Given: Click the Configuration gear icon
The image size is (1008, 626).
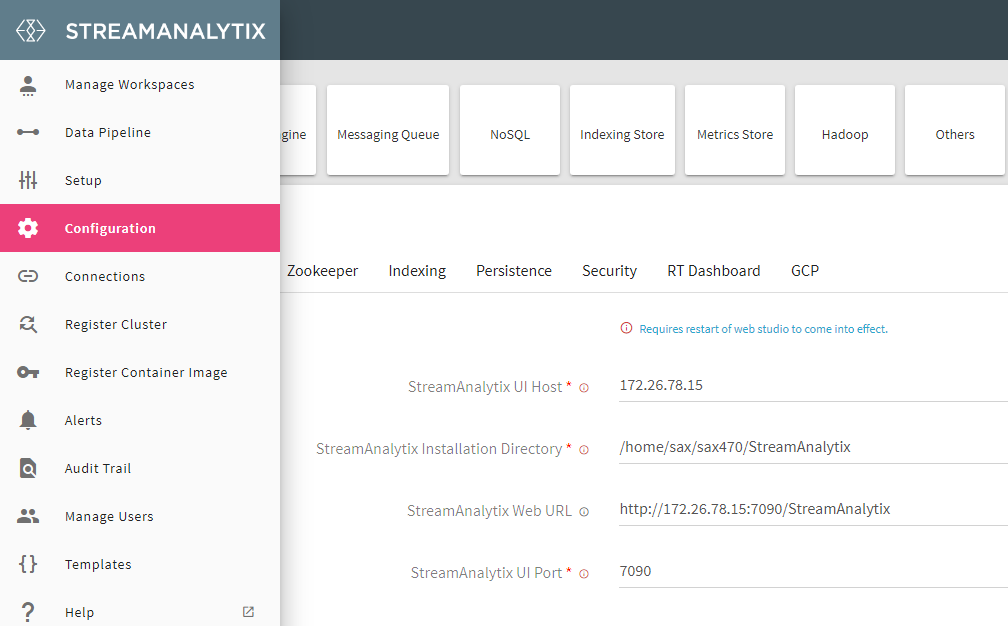Looking at the screenshot, I should (x=28, y=228).
